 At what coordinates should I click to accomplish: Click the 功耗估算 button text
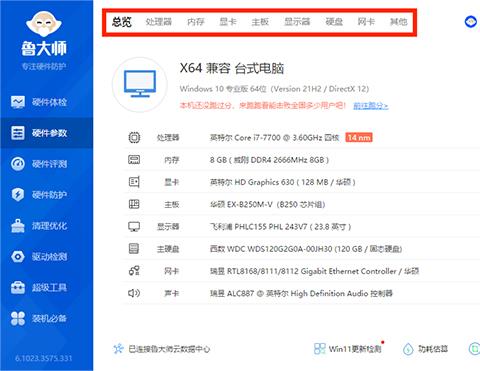click(x=433, y=349)
